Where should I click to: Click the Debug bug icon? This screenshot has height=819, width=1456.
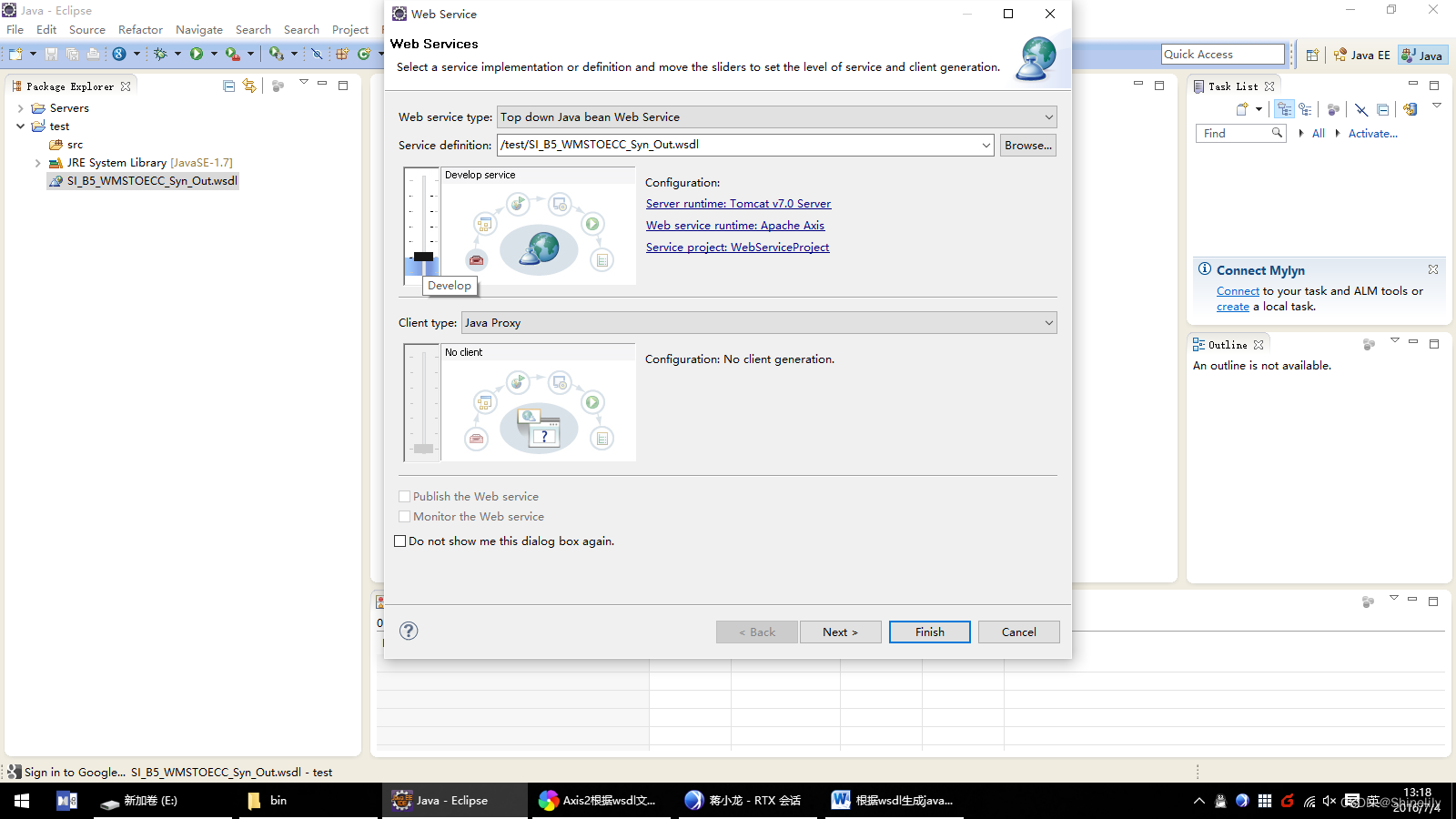160,54
